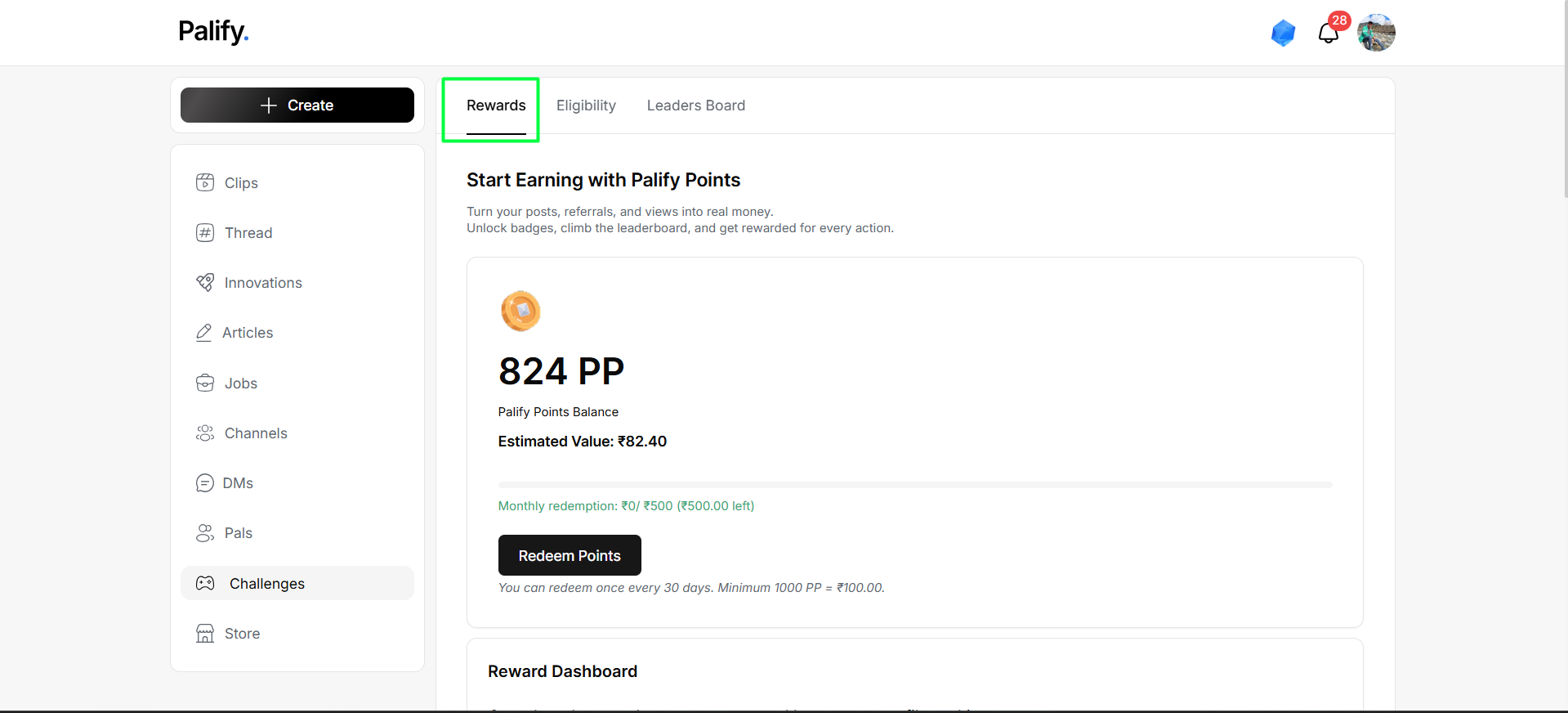The image size is (1568, 713).
Task: Select the Articles pencil icon
Action: coord(203,332)
